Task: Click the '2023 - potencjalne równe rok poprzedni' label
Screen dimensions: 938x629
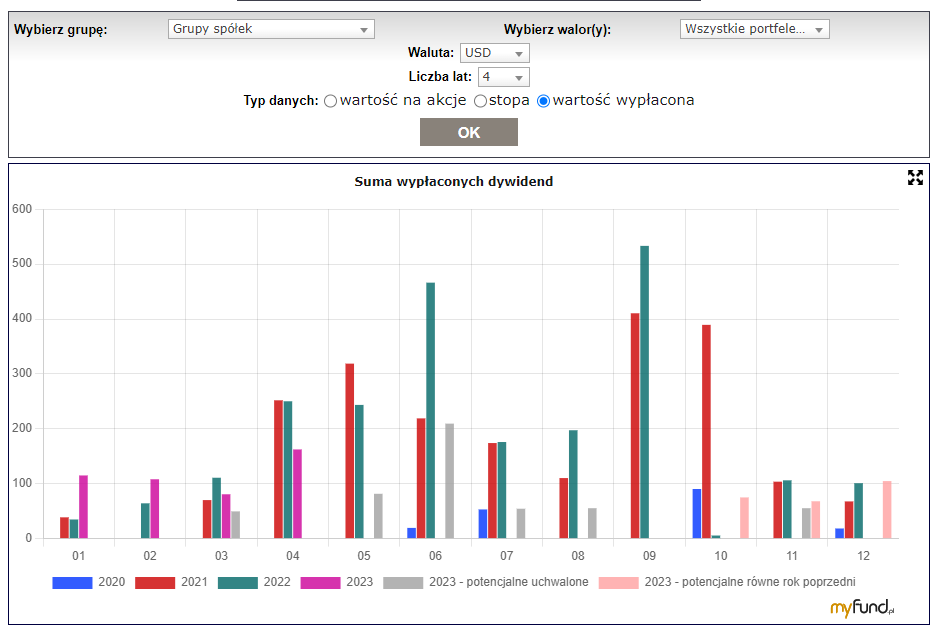Action: tap(750, 582)
